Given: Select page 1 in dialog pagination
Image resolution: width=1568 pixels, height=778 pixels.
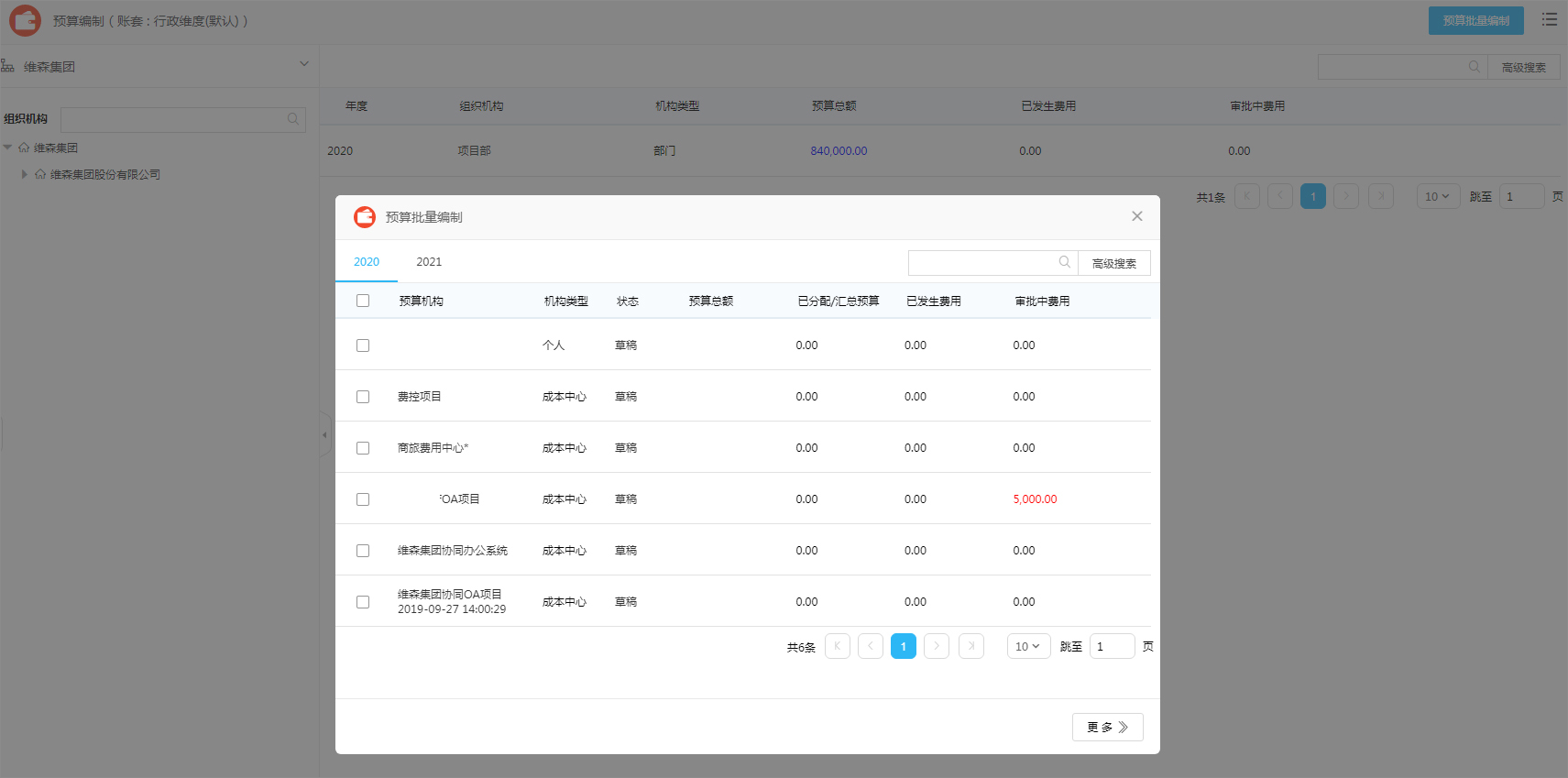Looking at the screenshot, I should [904, 646].
